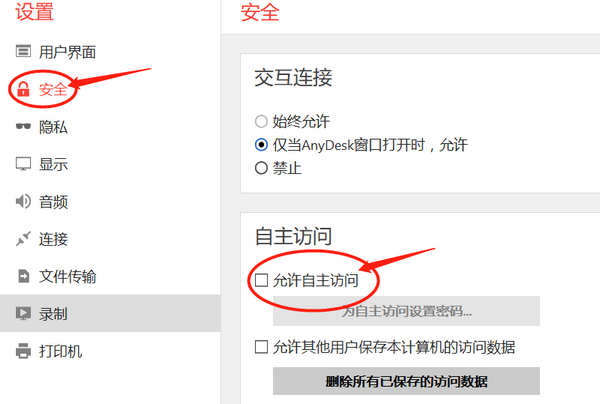The height and width of the screenshot is (404, 600).
Task: Select the 始终允许 radio button
Action: click(261, 122)
